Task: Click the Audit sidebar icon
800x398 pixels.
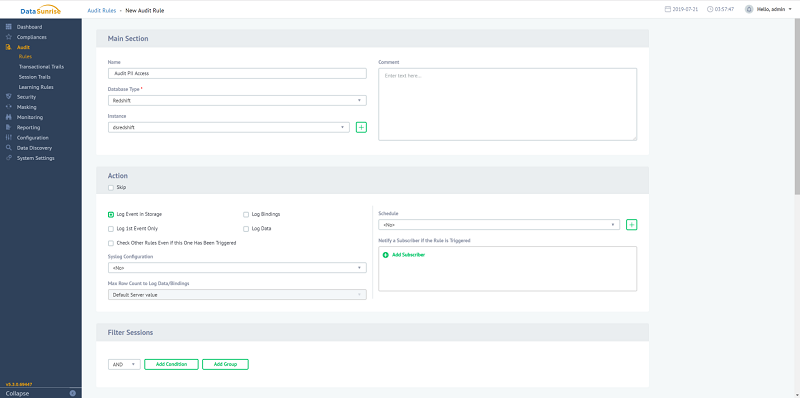Action: (x=8, y=47)
